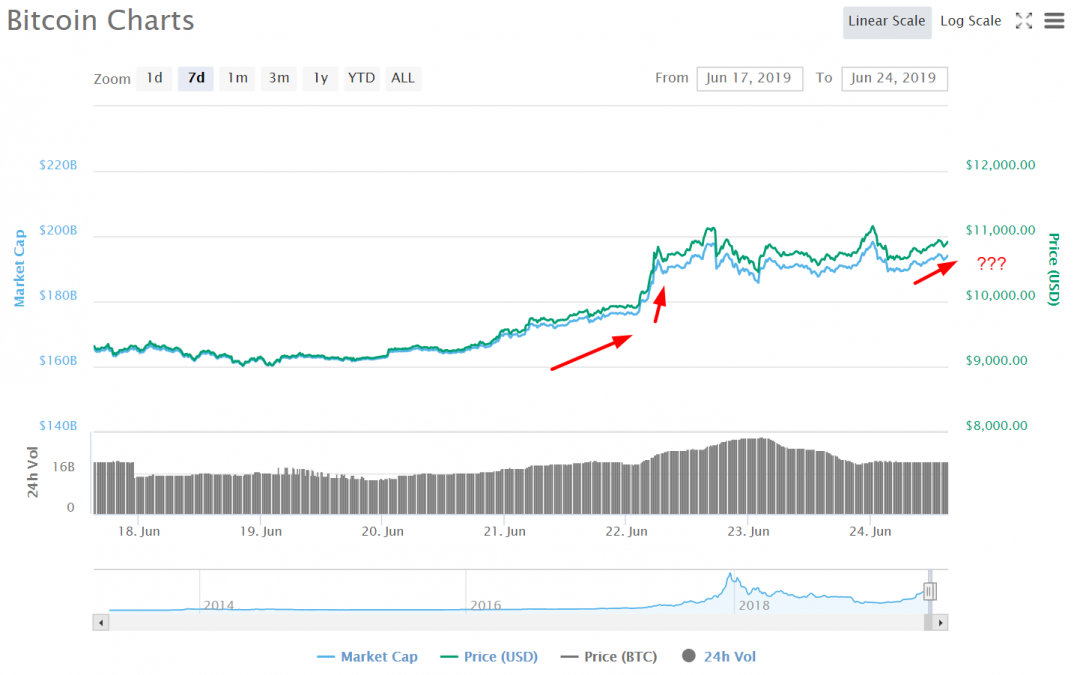
Task: Click the $8,000.00 price label
Action: [x=997, y=426]
